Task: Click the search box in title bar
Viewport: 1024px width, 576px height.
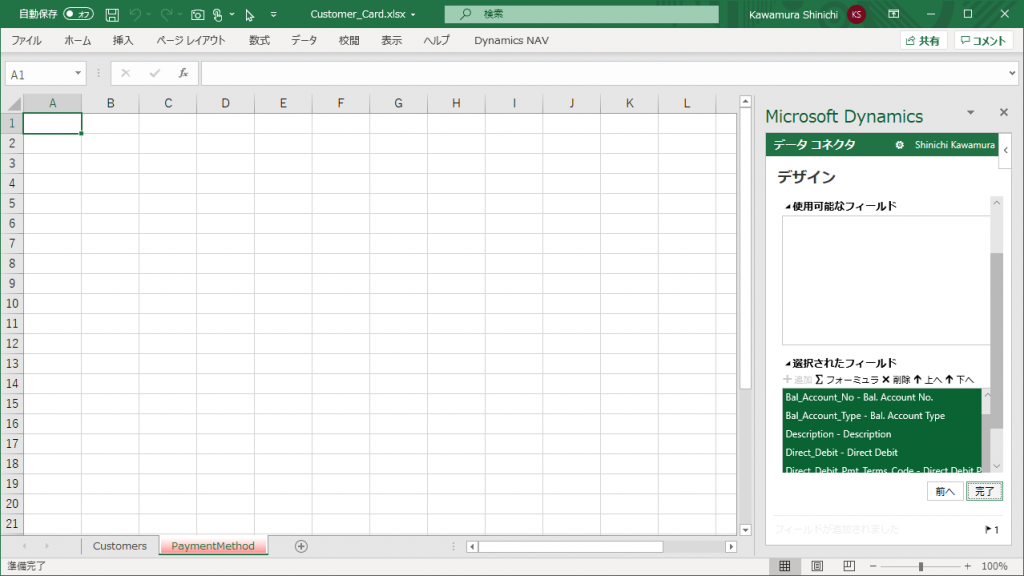Action: coord(581,14)
